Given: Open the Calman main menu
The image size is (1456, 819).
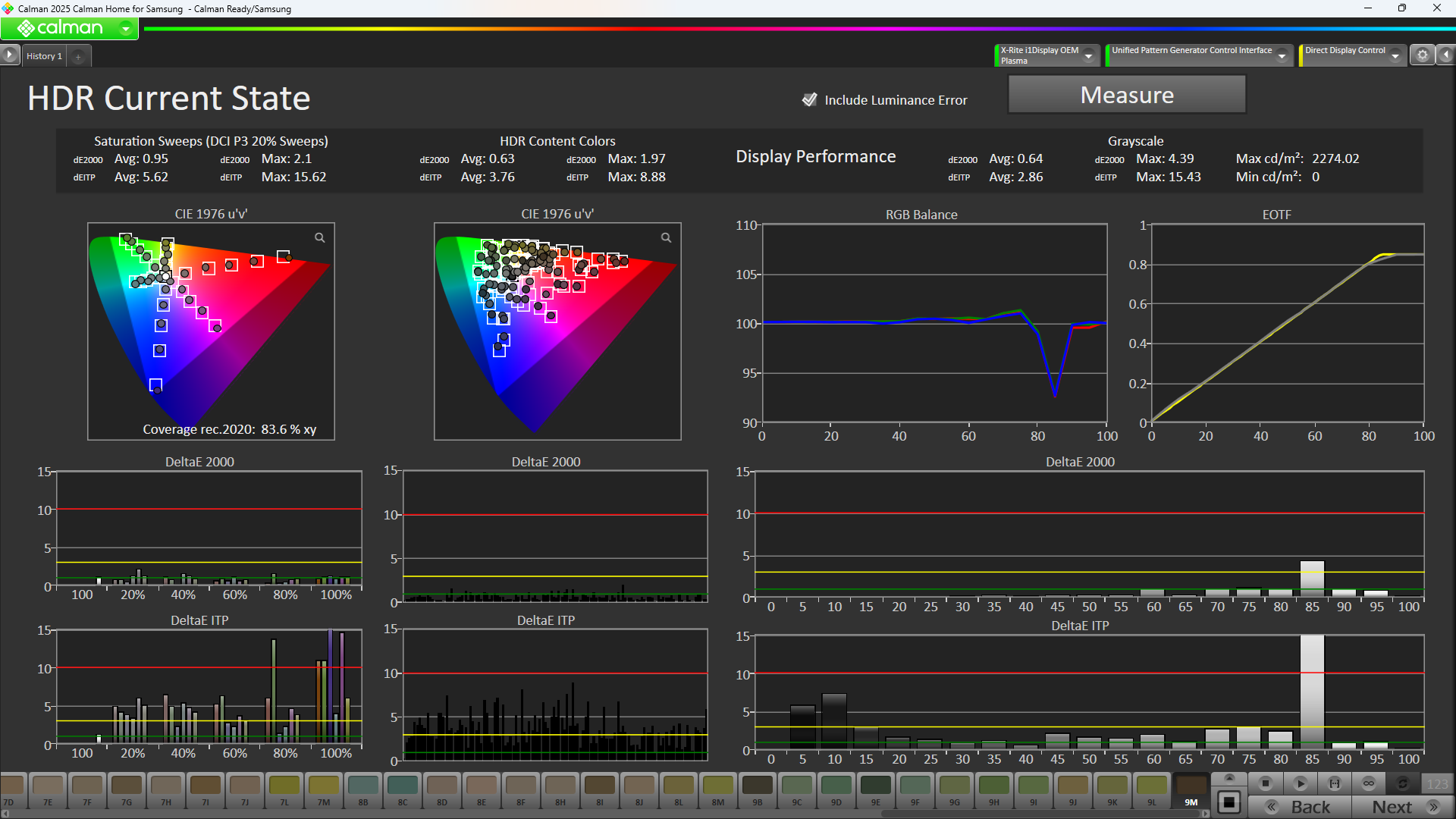Looking at the screenshot, I should pyautogui.click(x=69, y=29).
